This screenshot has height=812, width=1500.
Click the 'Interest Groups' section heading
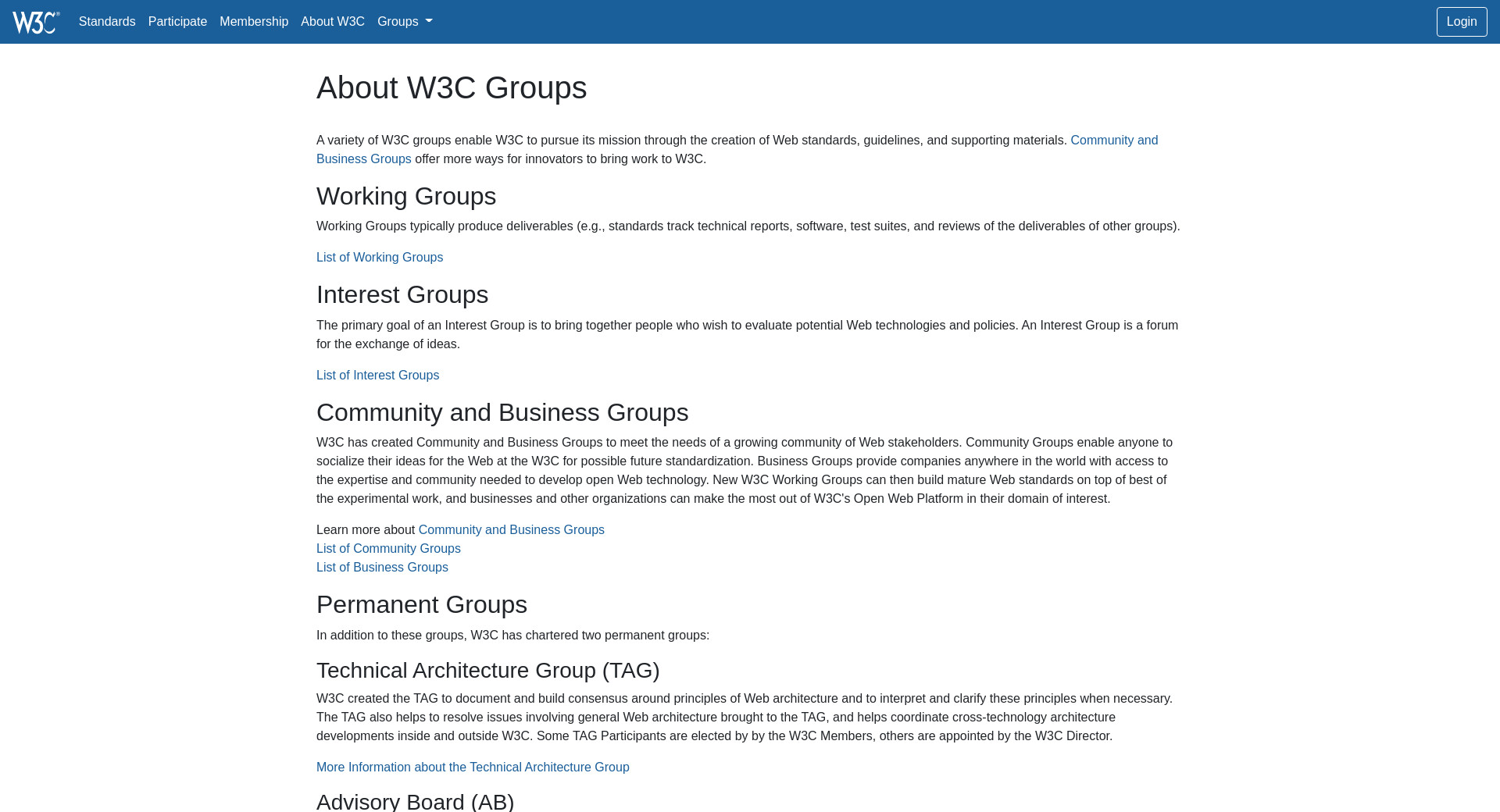tap(402, 294)
